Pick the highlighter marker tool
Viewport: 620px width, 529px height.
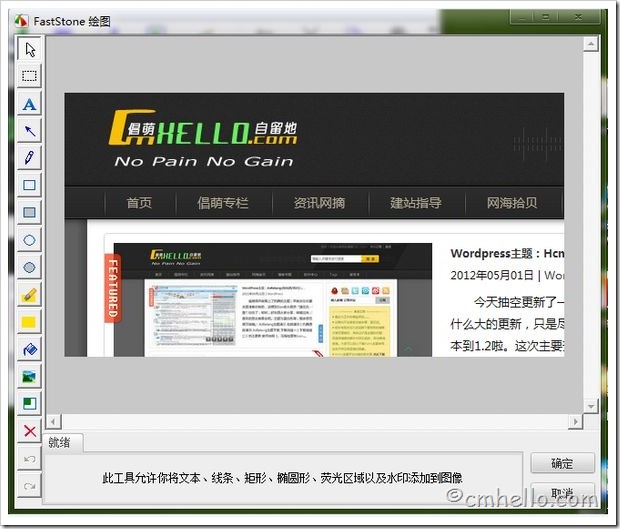click(x=29, y=295)
